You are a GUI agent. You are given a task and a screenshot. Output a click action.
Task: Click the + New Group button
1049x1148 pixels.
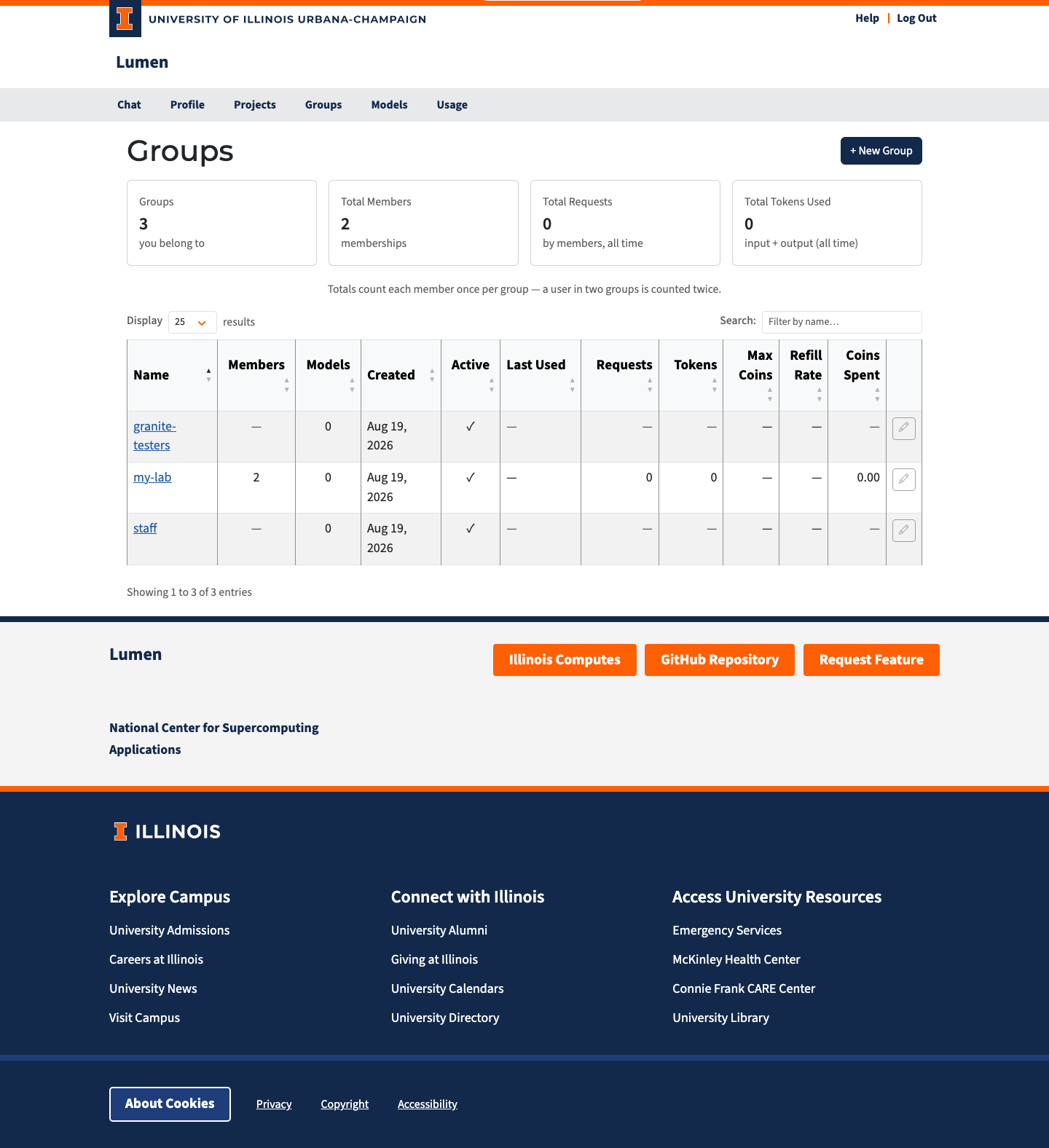click(x=881, y=151)
